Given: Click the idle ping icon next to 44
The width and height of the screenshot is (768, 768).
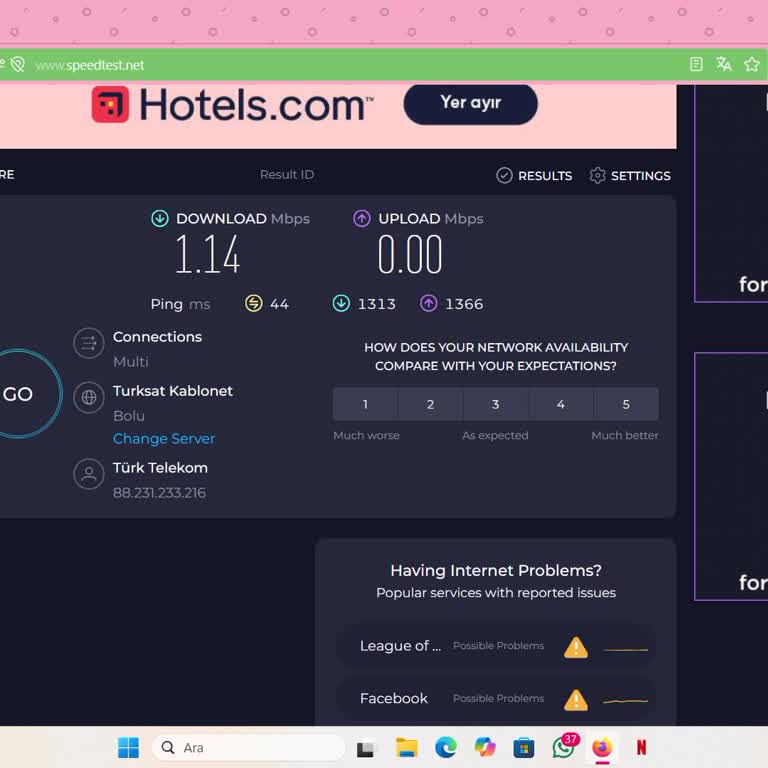Looking at the screenshot, I should 254,303.
